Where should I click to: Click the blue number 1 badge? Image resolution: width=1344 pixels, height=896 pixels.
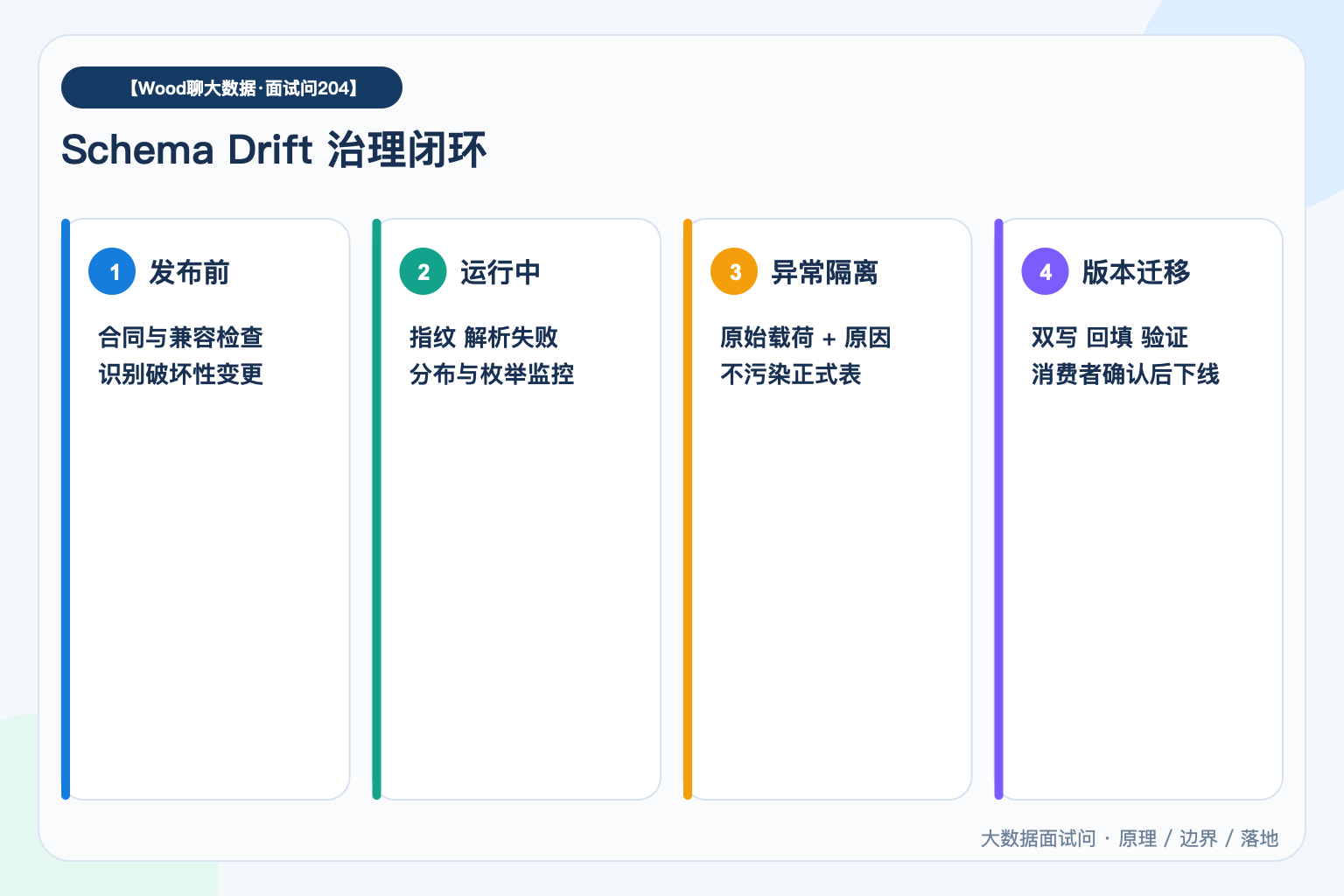tap(112, 271)
